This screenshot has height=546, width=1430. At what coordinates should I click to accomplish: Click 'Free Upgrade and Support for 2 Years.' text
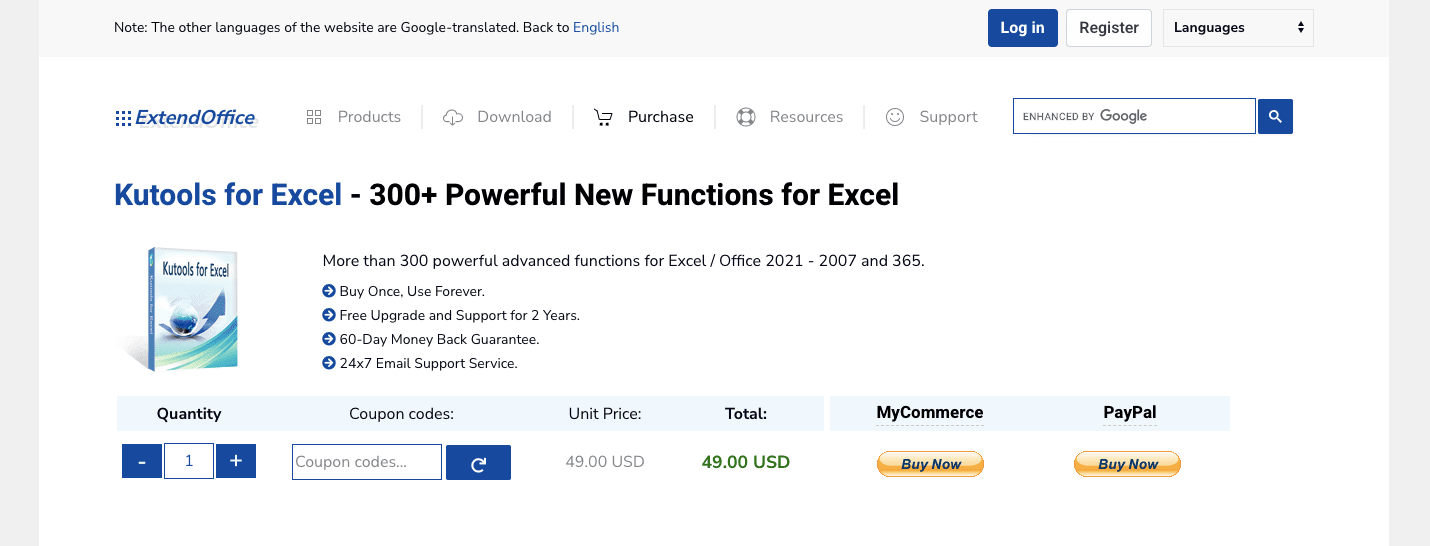point(460,315)
